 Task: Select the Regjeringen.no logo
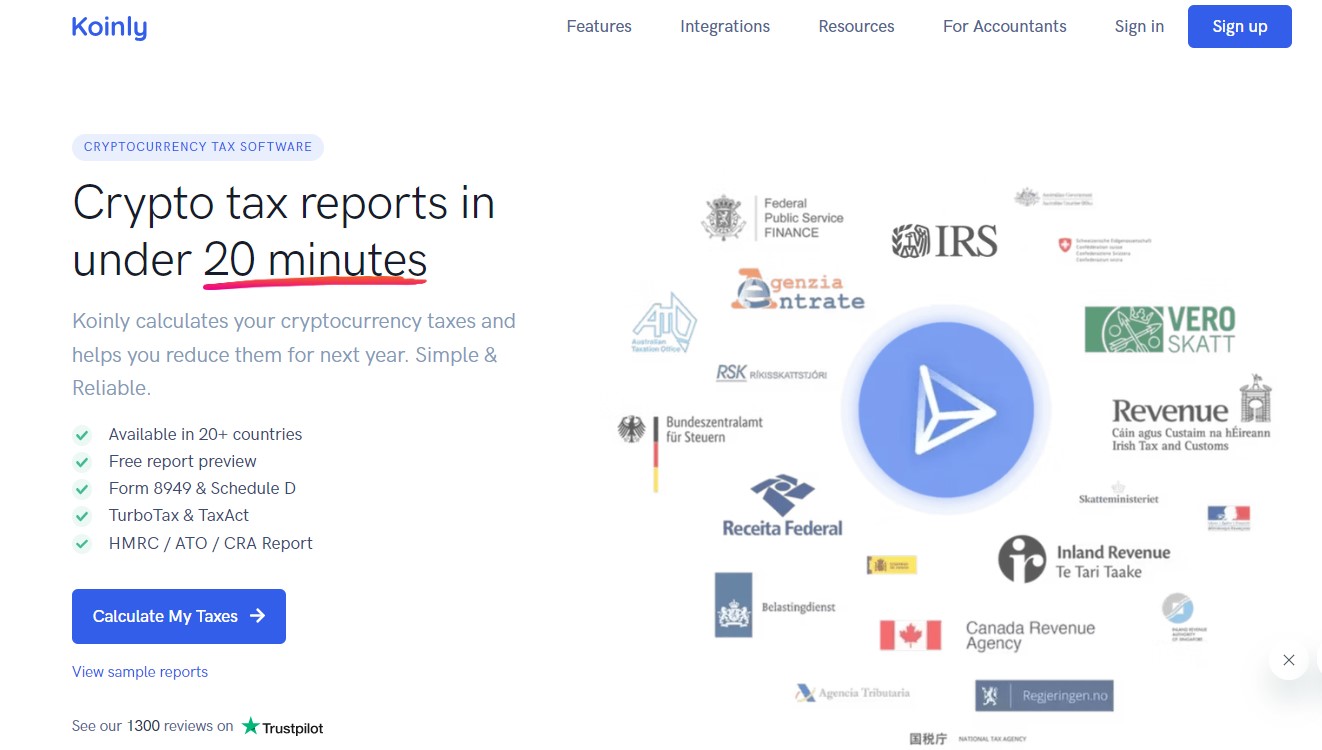1043,696
